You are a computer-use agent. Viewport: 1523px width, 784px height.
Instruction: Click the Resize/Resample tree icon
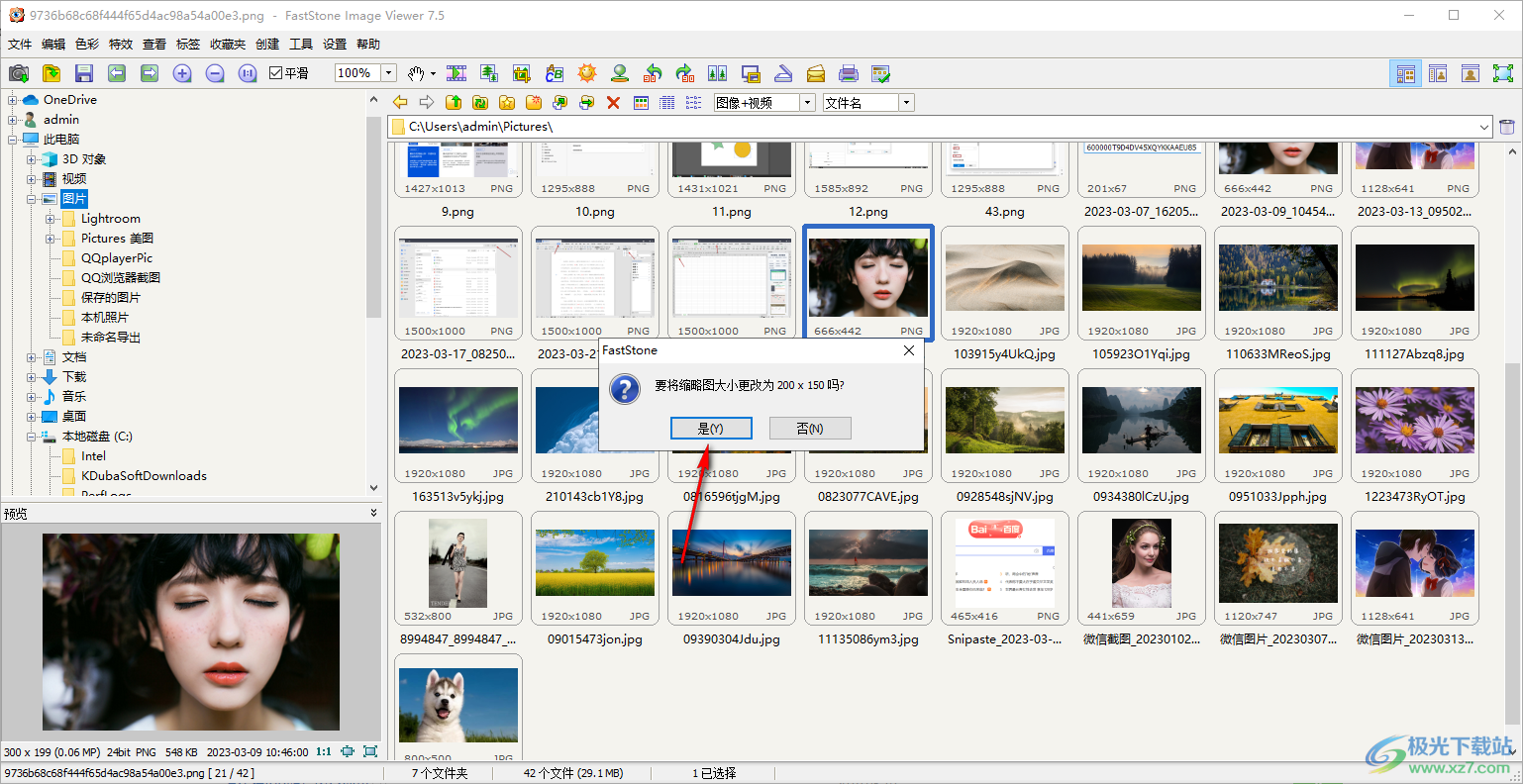(489, 73)
